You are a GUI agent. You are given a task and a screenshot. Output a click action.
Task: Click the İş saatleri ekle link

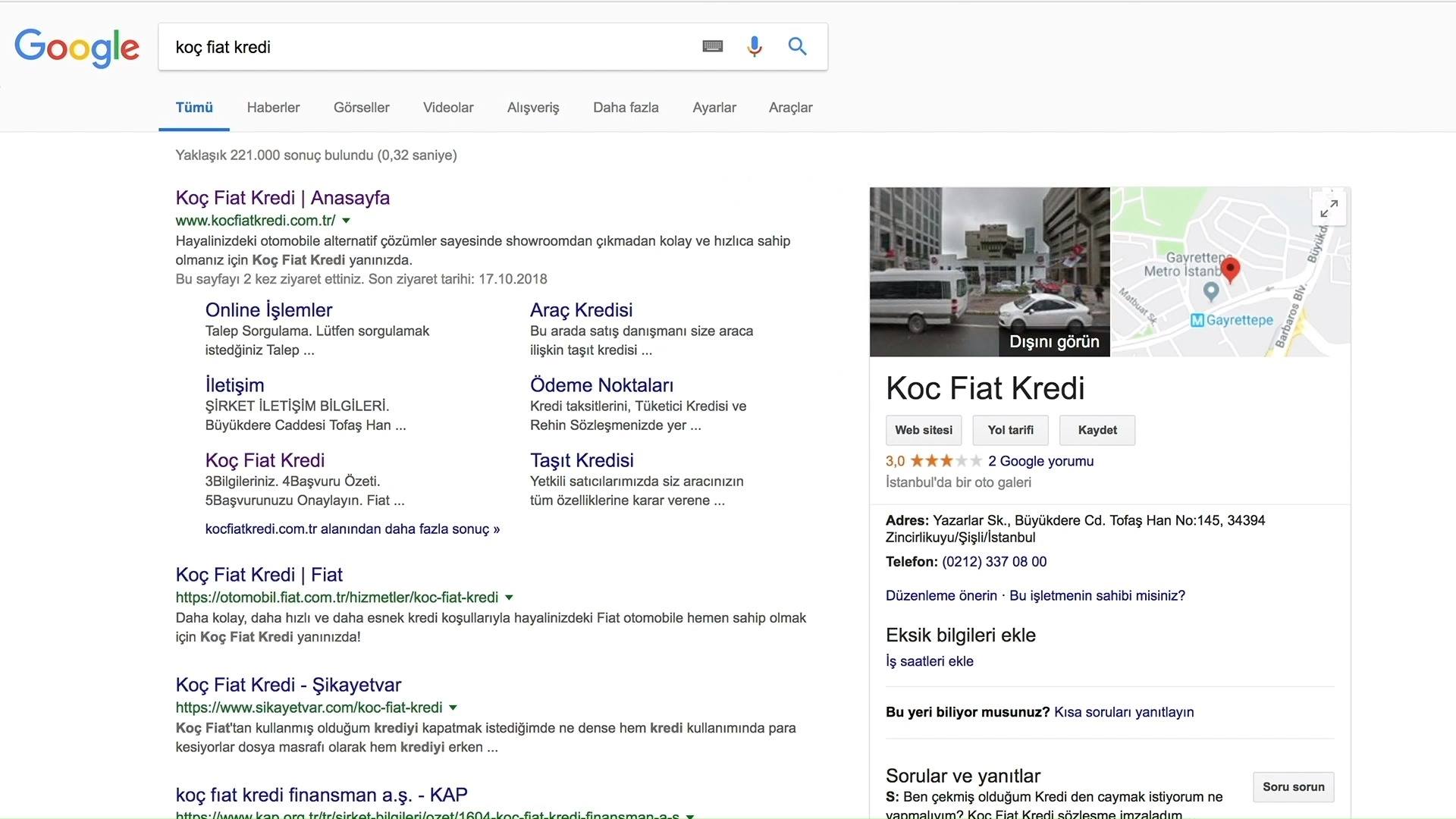pyautogui.click(x=930, y=661)
